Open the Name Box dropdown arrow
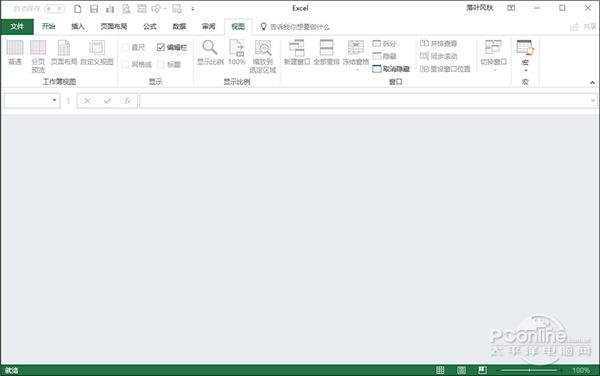The width and height of the screenshot is (600, 376). tap(54, 100)
